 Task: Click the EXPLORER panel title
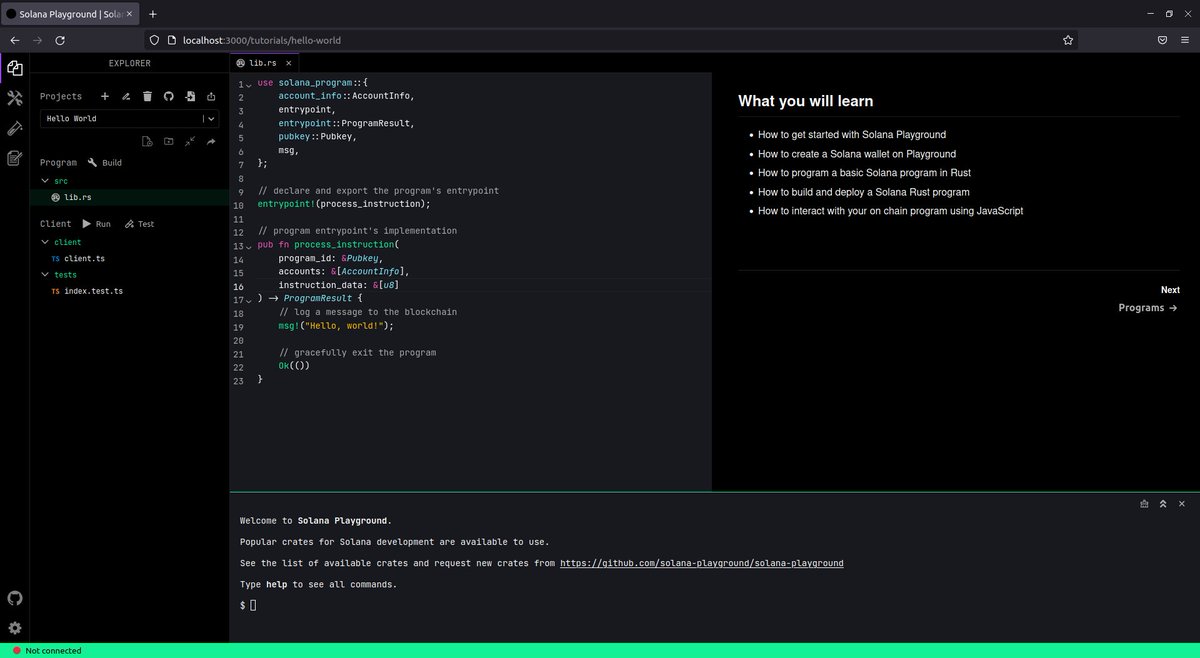point(130,63)
